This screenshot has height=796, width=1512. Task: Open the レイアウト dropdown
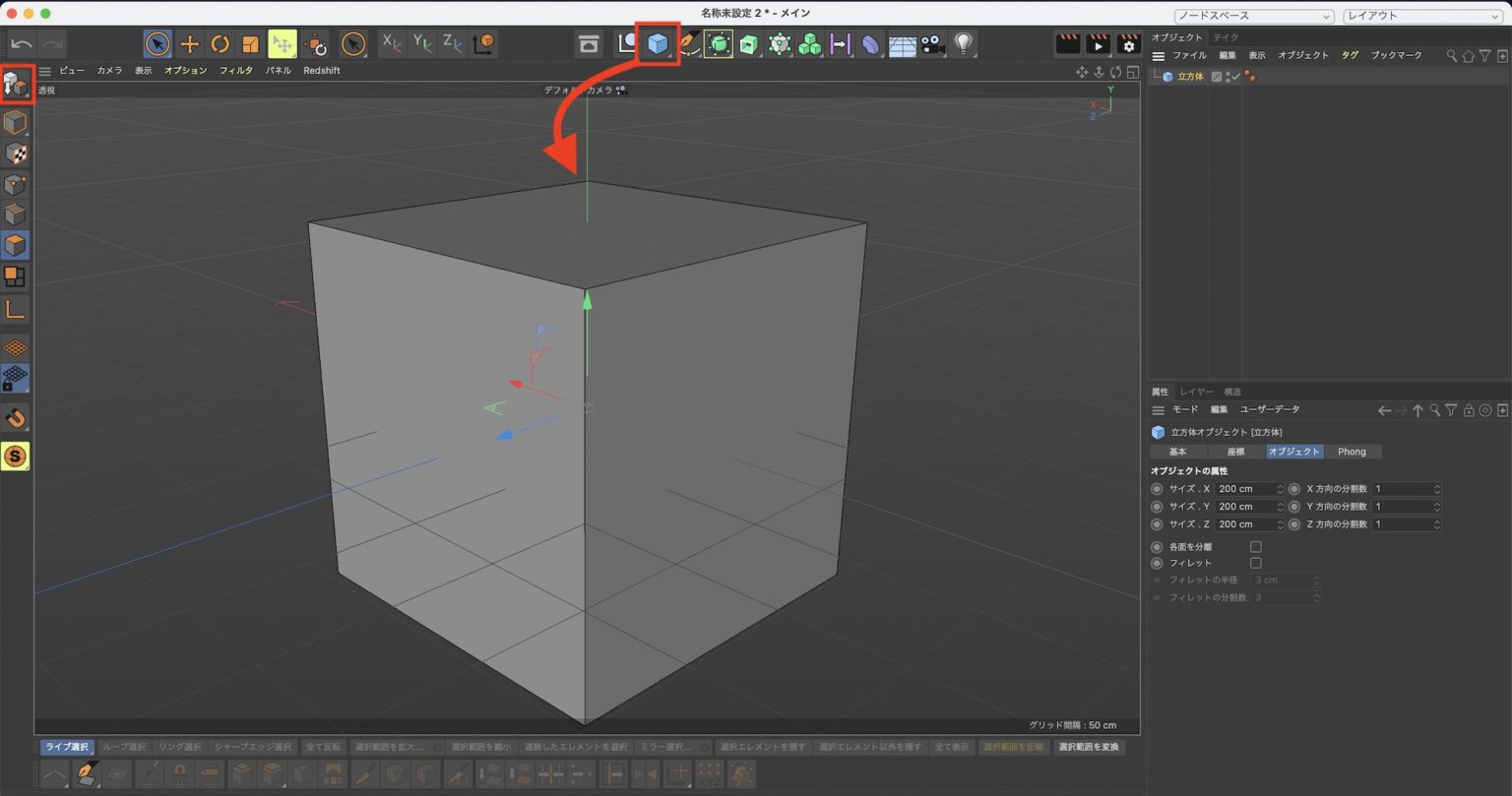point(1420,16)
